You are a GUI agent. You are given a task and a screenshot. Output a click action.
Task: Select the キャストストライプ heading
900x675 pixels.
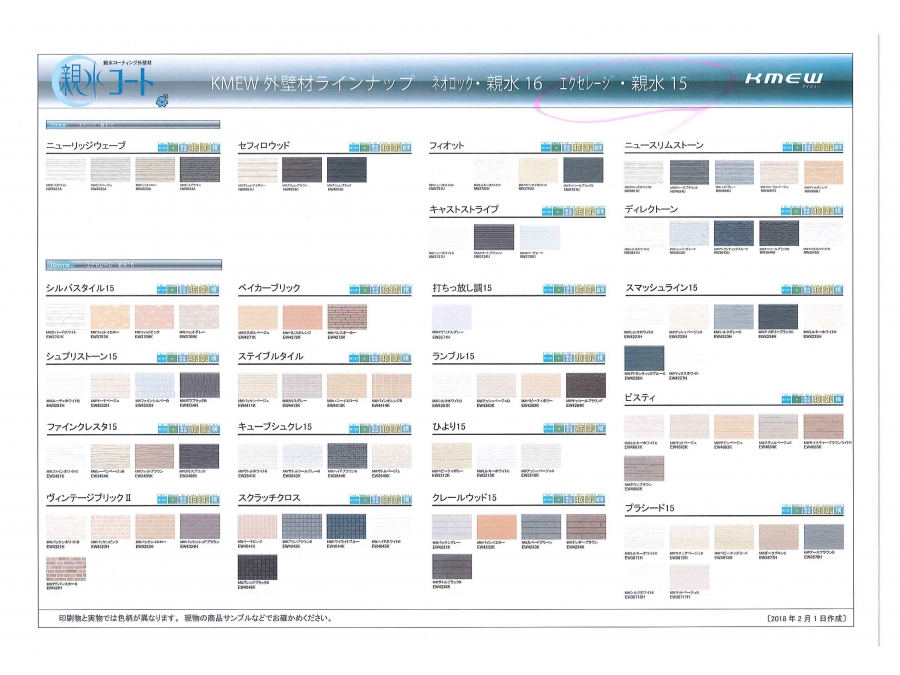(x=464, y=209)
